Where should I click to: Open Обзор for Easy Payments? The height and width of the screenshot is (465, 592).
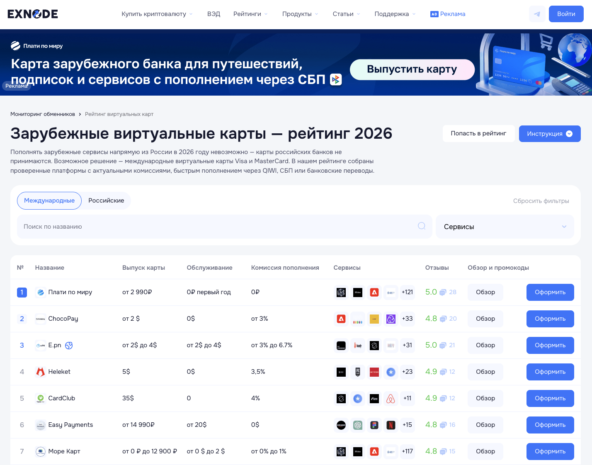pos(485,425)
